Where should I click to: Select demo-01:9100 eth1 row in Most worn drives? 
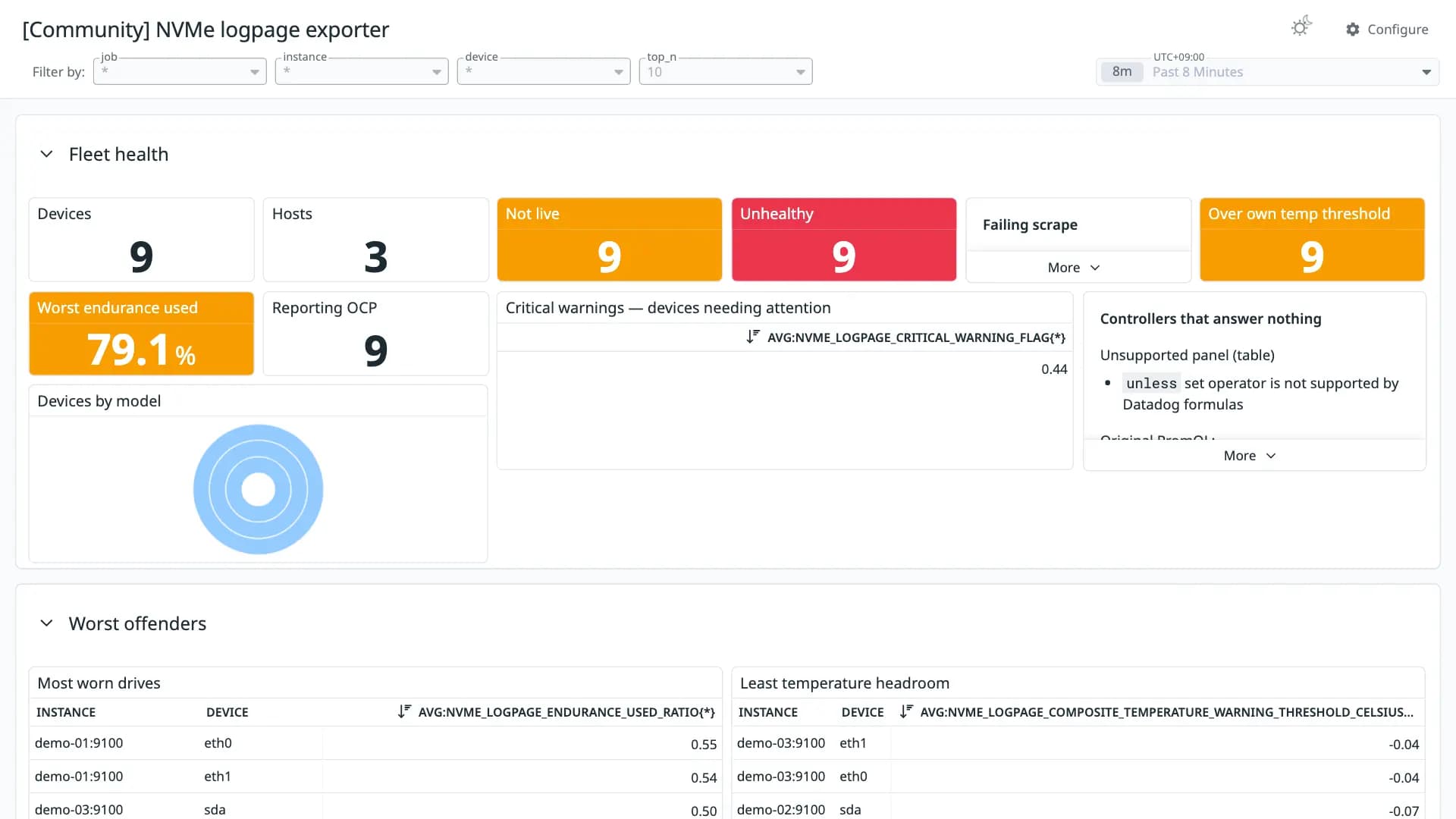click(x=375, y=777)
